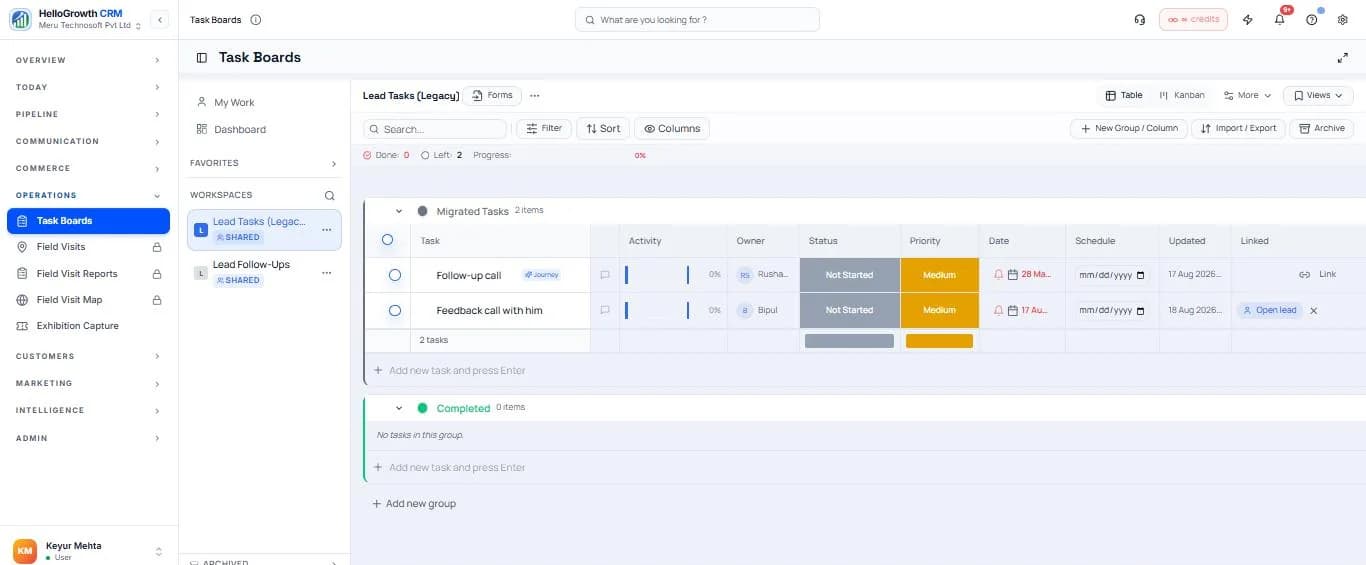Screen dimensions: 1366x565
Task: Expand the COMMUNICATION section
Action: (x=88, y=141)
